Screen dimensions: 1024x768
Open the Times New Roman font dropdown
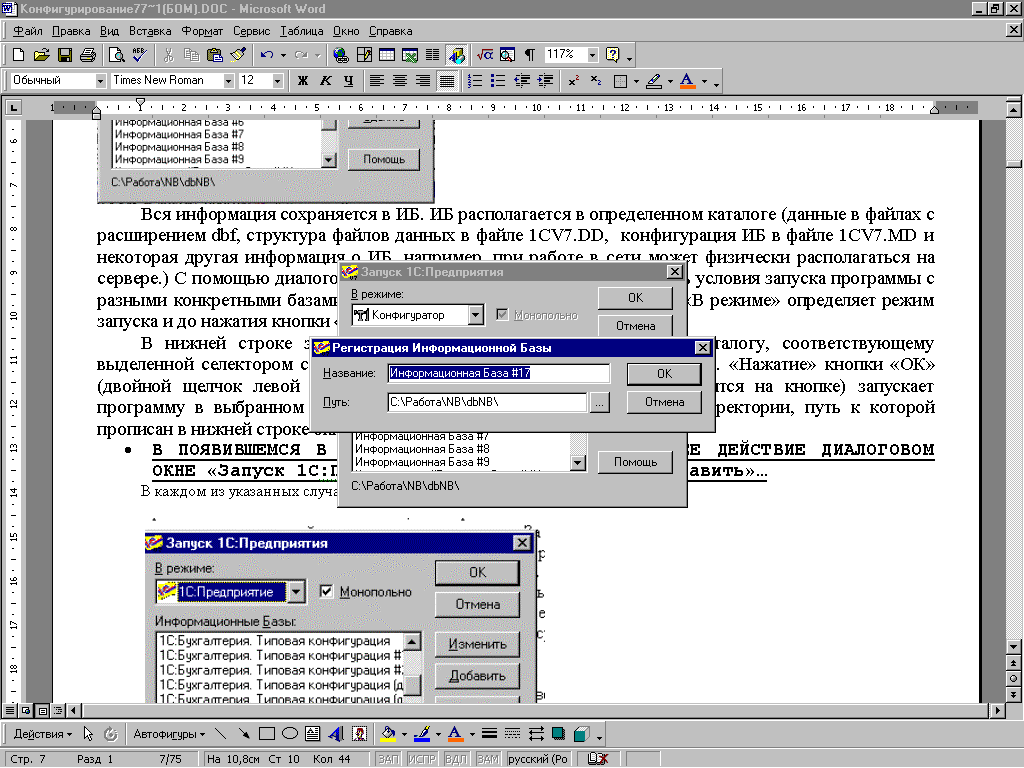tap(228, 81)
